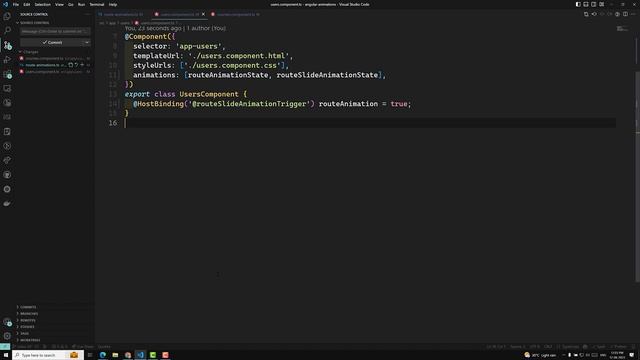Collapse the Changes group in Source Control
This screenshot has width=640, height=360.
click(20, 52)
